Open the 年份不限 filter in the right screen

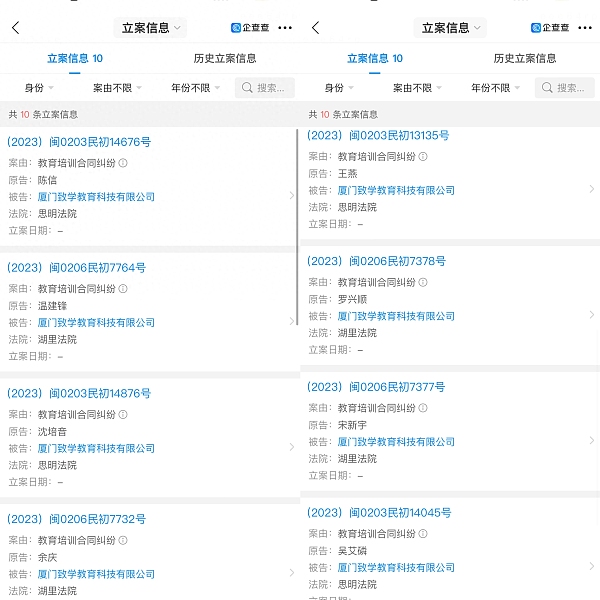click(x=496, y=88)
